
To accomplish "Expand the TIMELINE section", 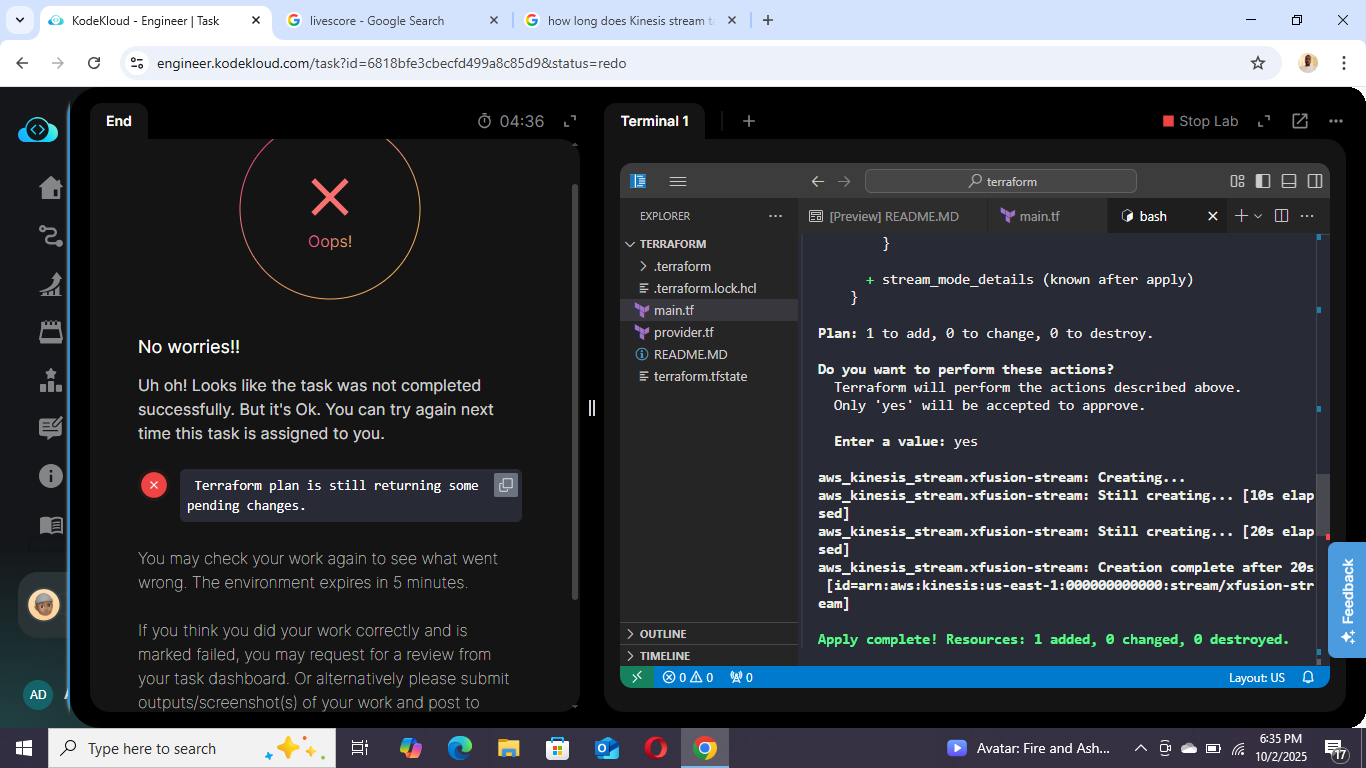I will pyautogui.click(x=665, y=656).
